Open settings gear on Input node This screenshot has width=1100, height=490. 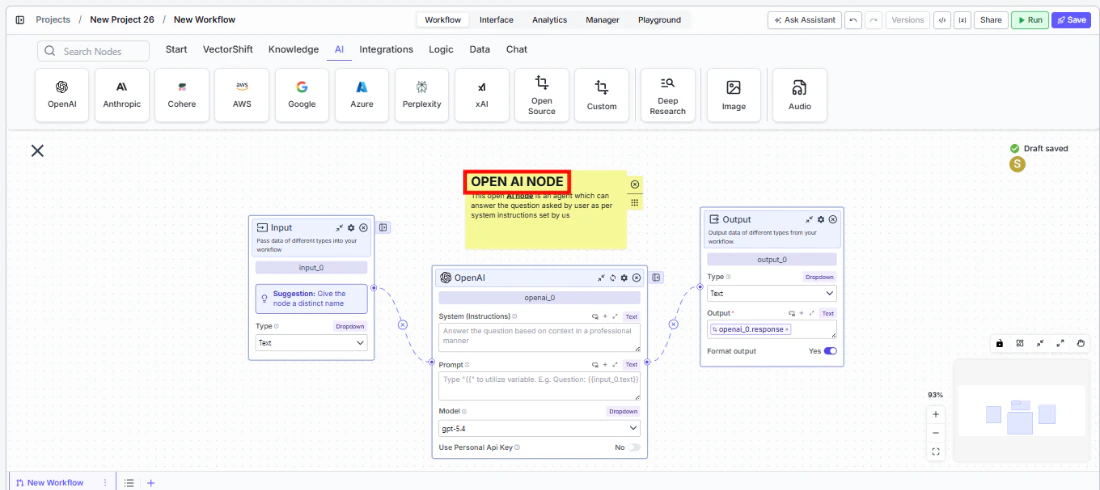(351, 227)
